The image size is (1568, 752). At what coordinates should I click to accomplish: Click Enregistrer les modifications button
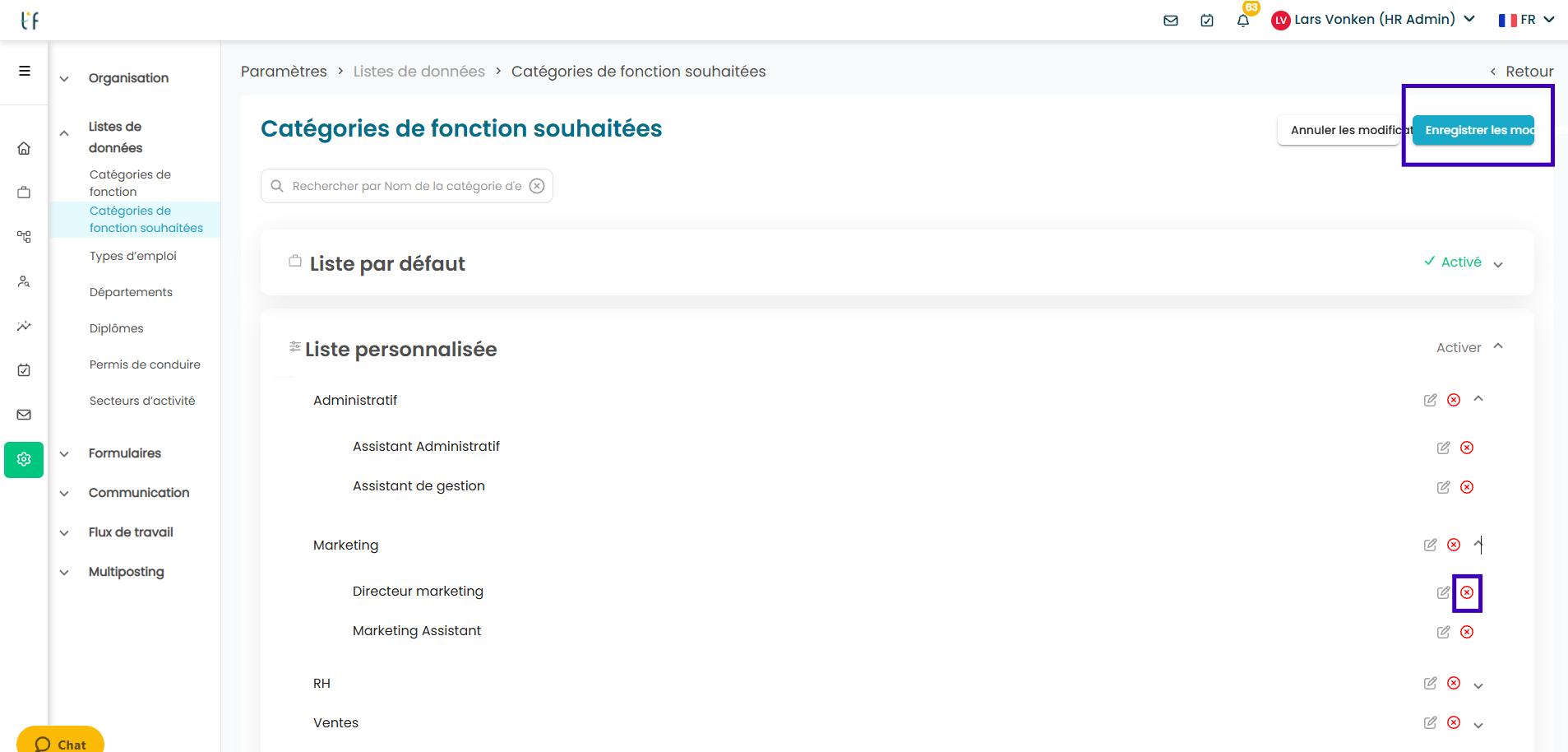click(1473, 130)
